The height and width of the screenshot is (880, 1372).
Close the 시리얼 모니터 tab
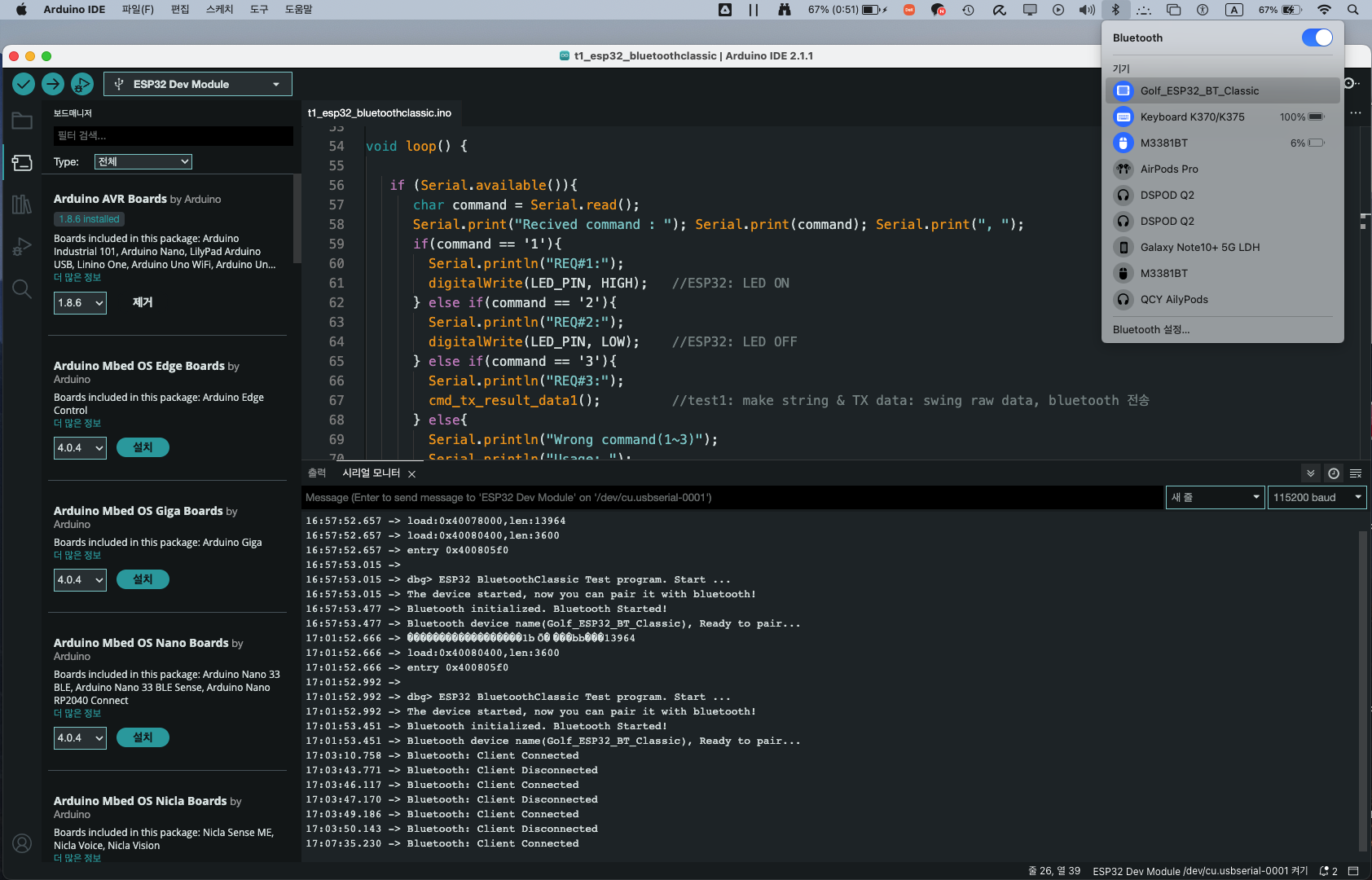coord(411,474)
